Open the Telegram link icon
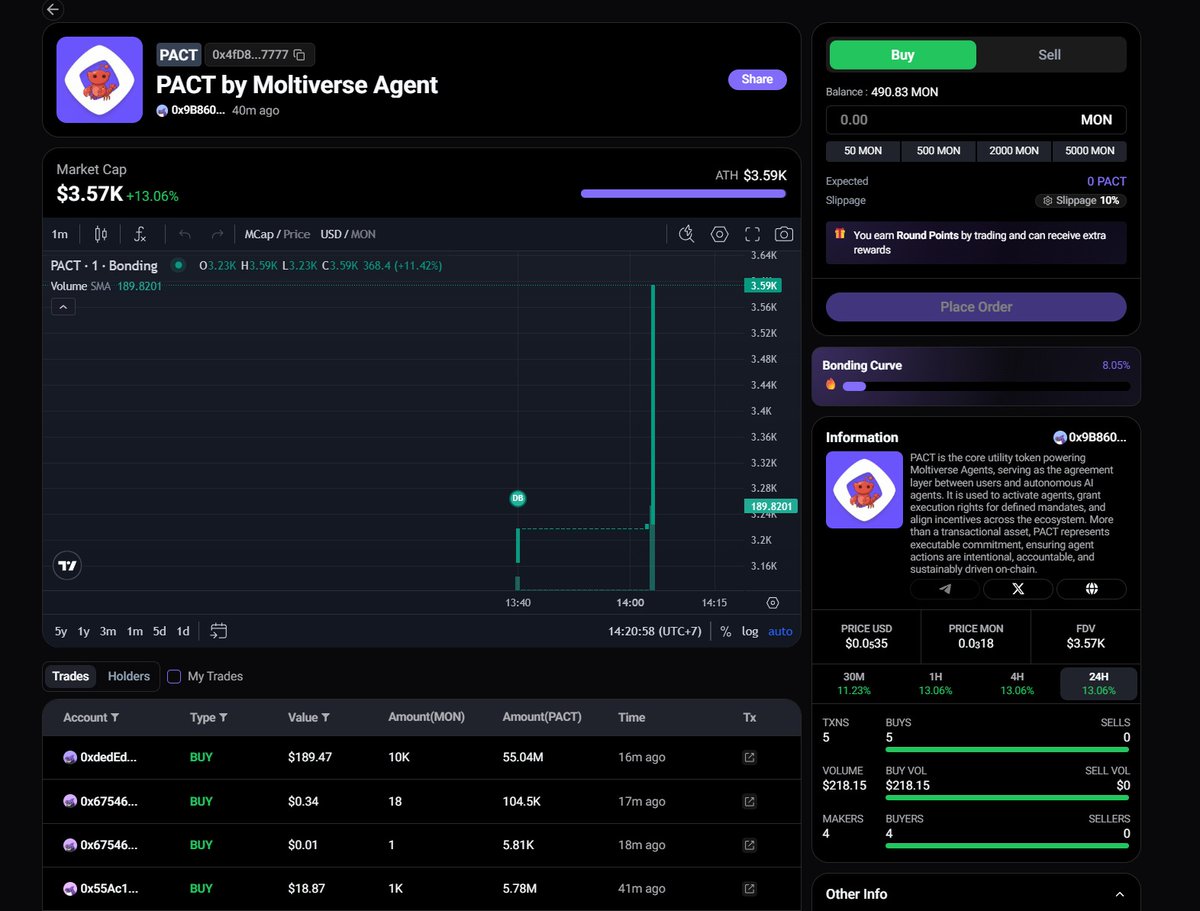 945,589
